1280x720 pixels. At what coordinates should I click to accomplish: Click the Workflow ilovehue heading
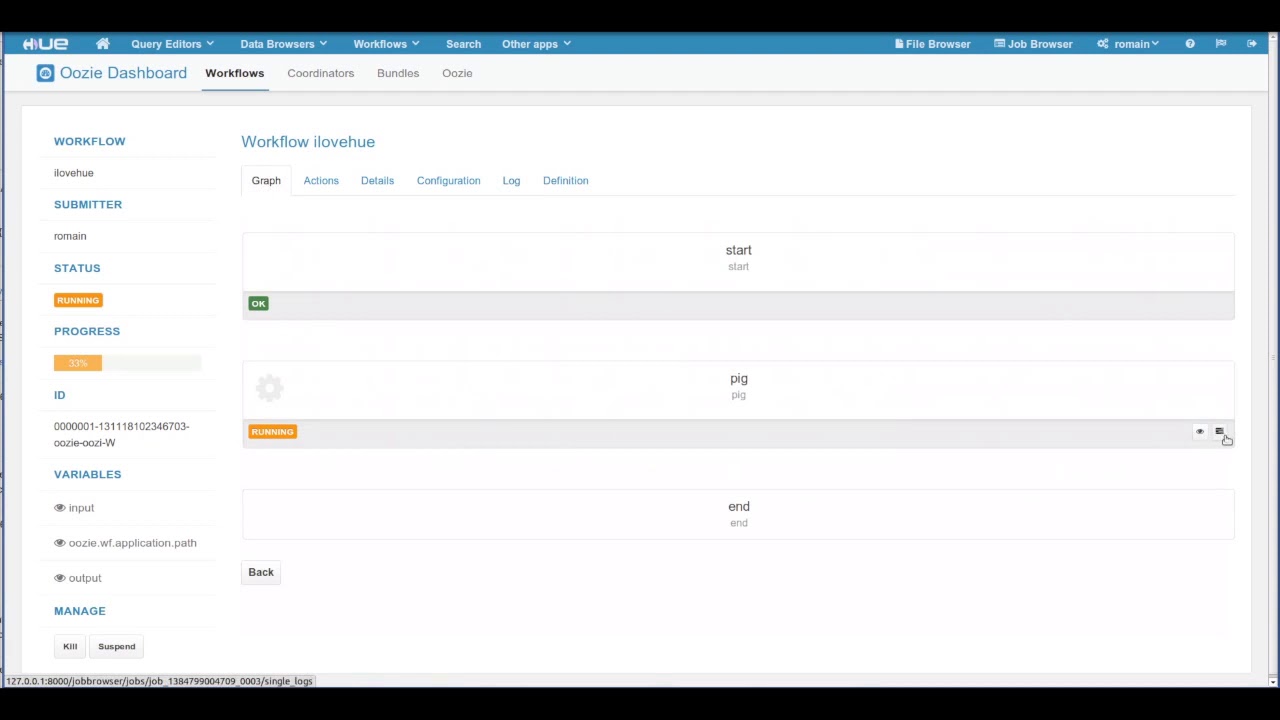coord(308,142)
